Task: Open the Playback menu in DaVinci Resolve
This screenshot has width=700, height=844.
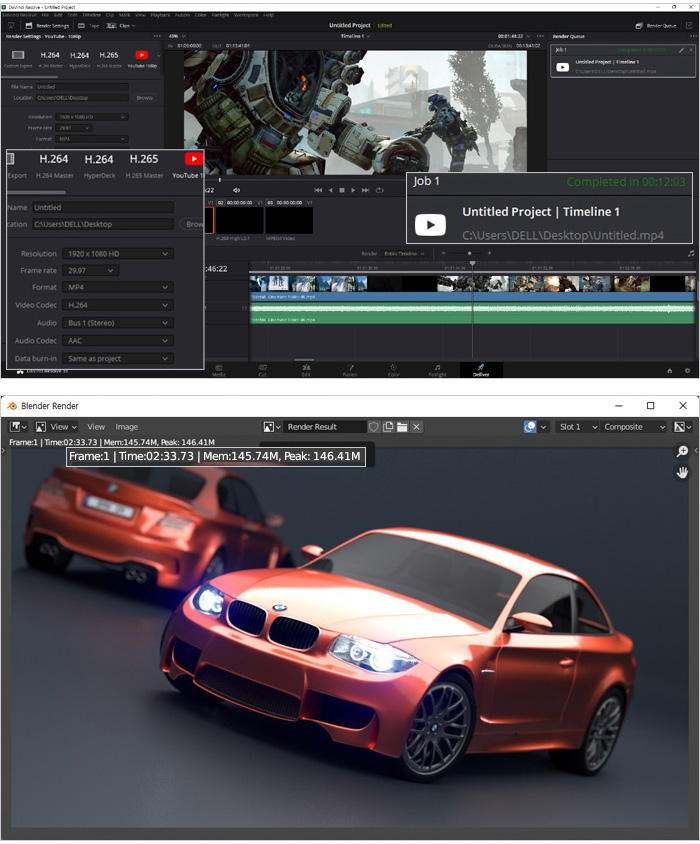Action: pyautogui.click(x=160, y=15)
